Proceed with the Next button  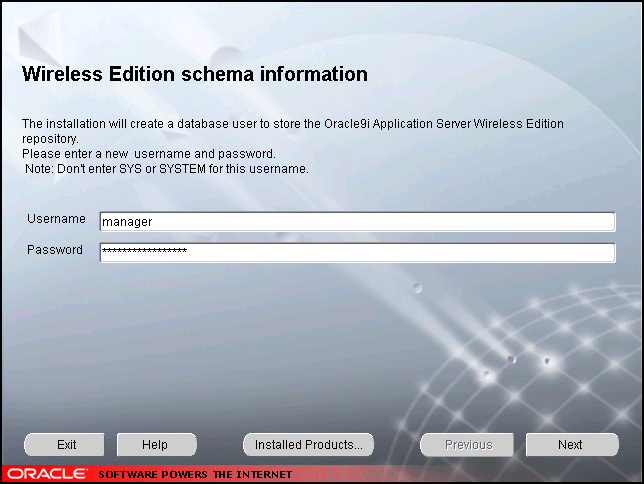[x=572, y=445]
